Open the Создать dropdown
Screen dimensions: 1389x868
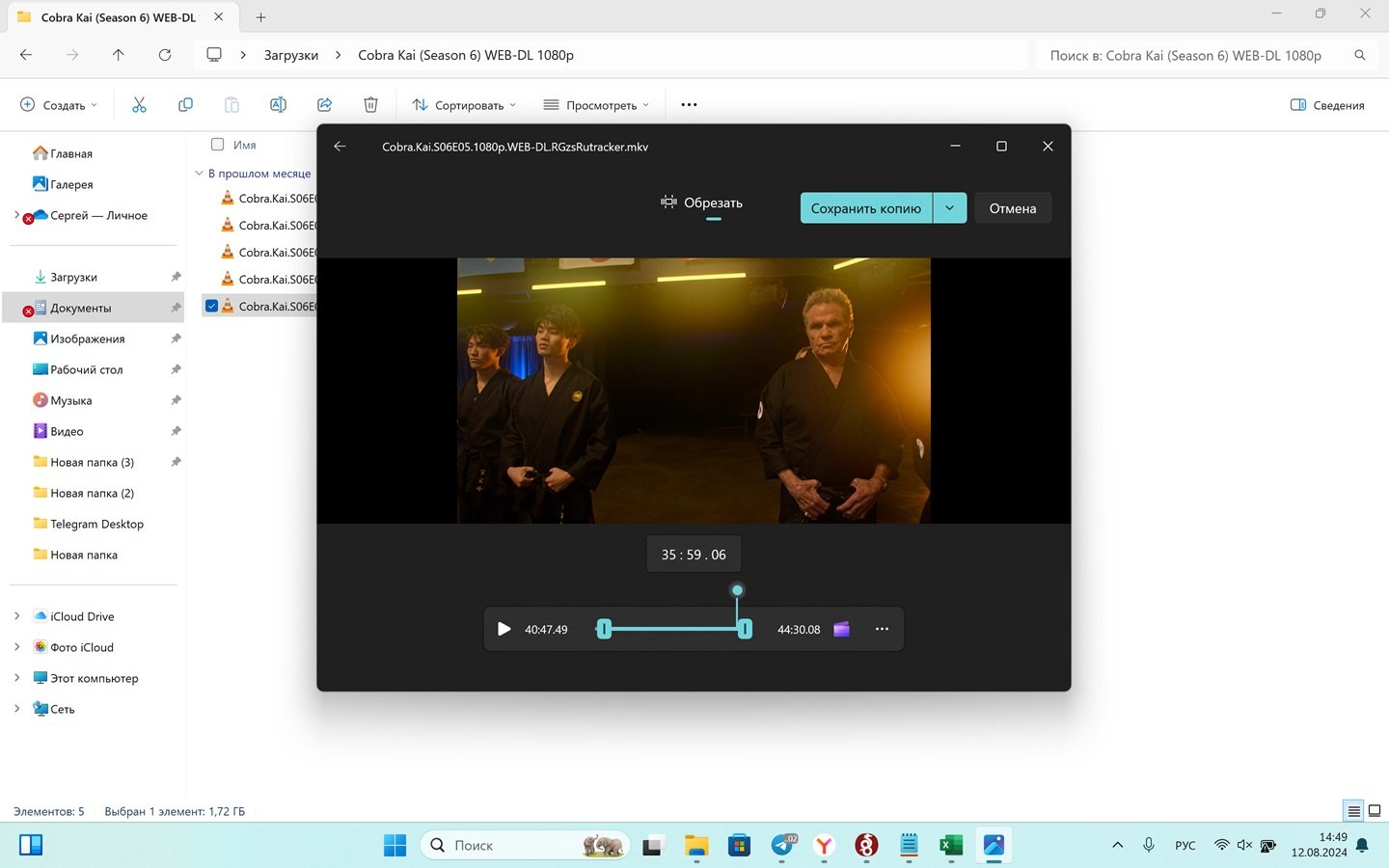click(x=59, y=105)
